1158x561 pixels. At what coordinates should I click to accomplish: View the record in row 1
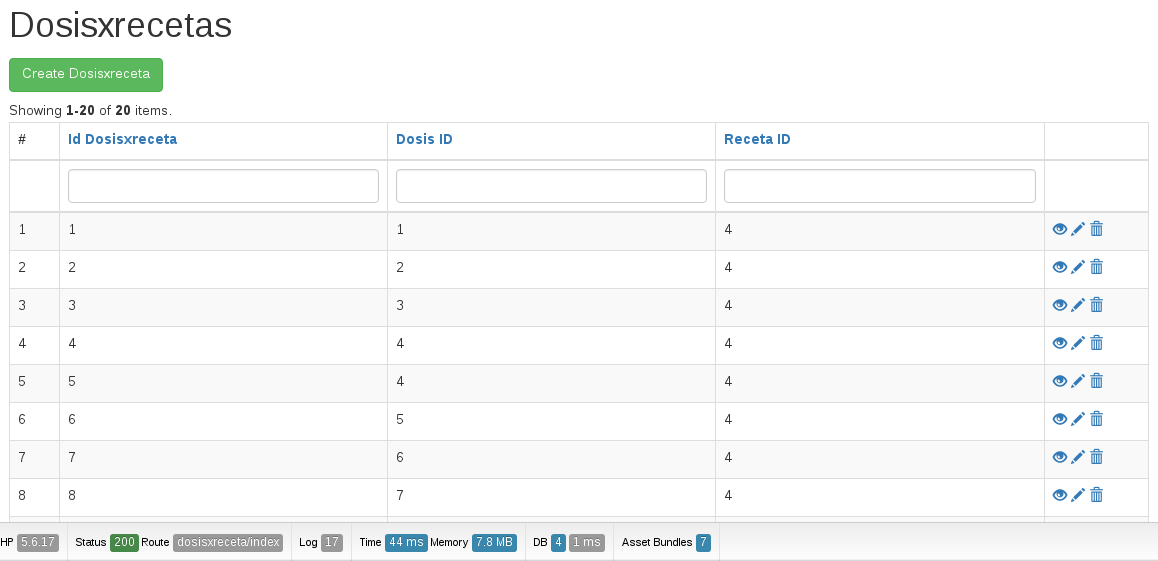(x=1060, y=229)
